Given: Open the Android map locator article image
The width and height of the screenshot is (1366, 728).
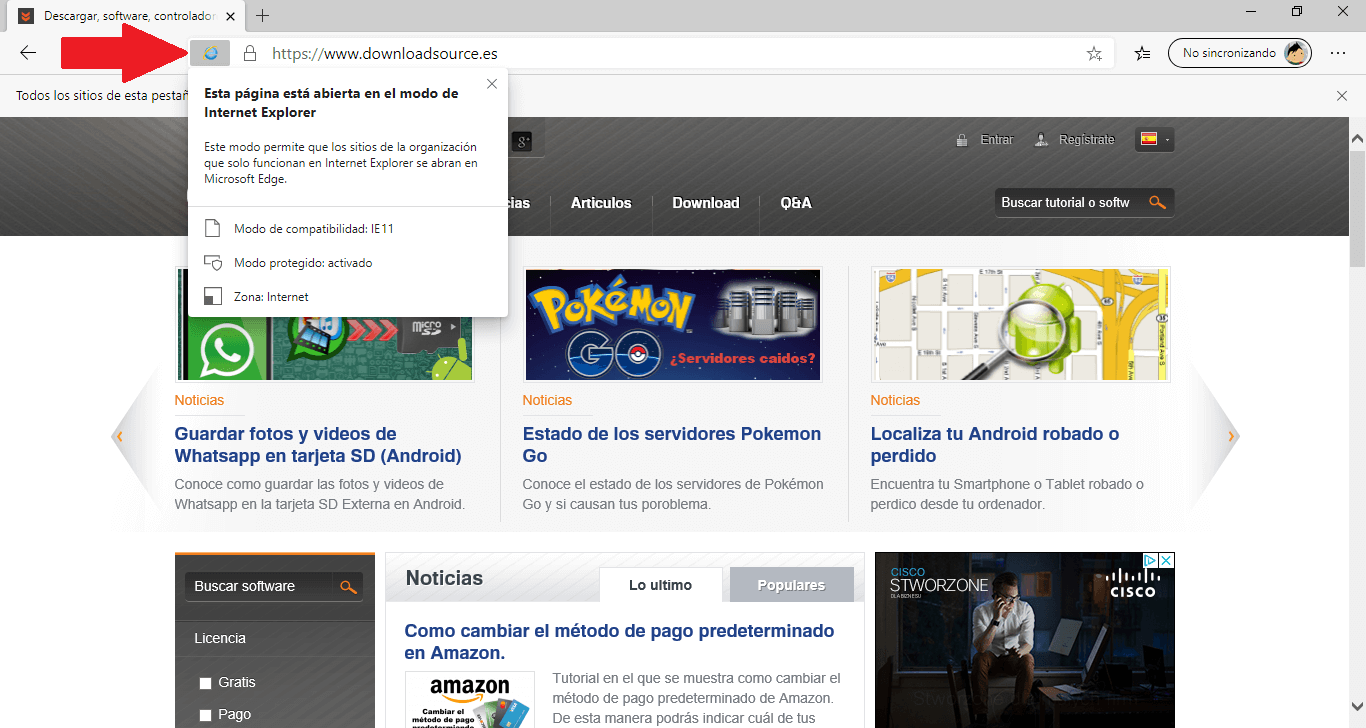Looking at the screenshot, I should click(1021, 324).
